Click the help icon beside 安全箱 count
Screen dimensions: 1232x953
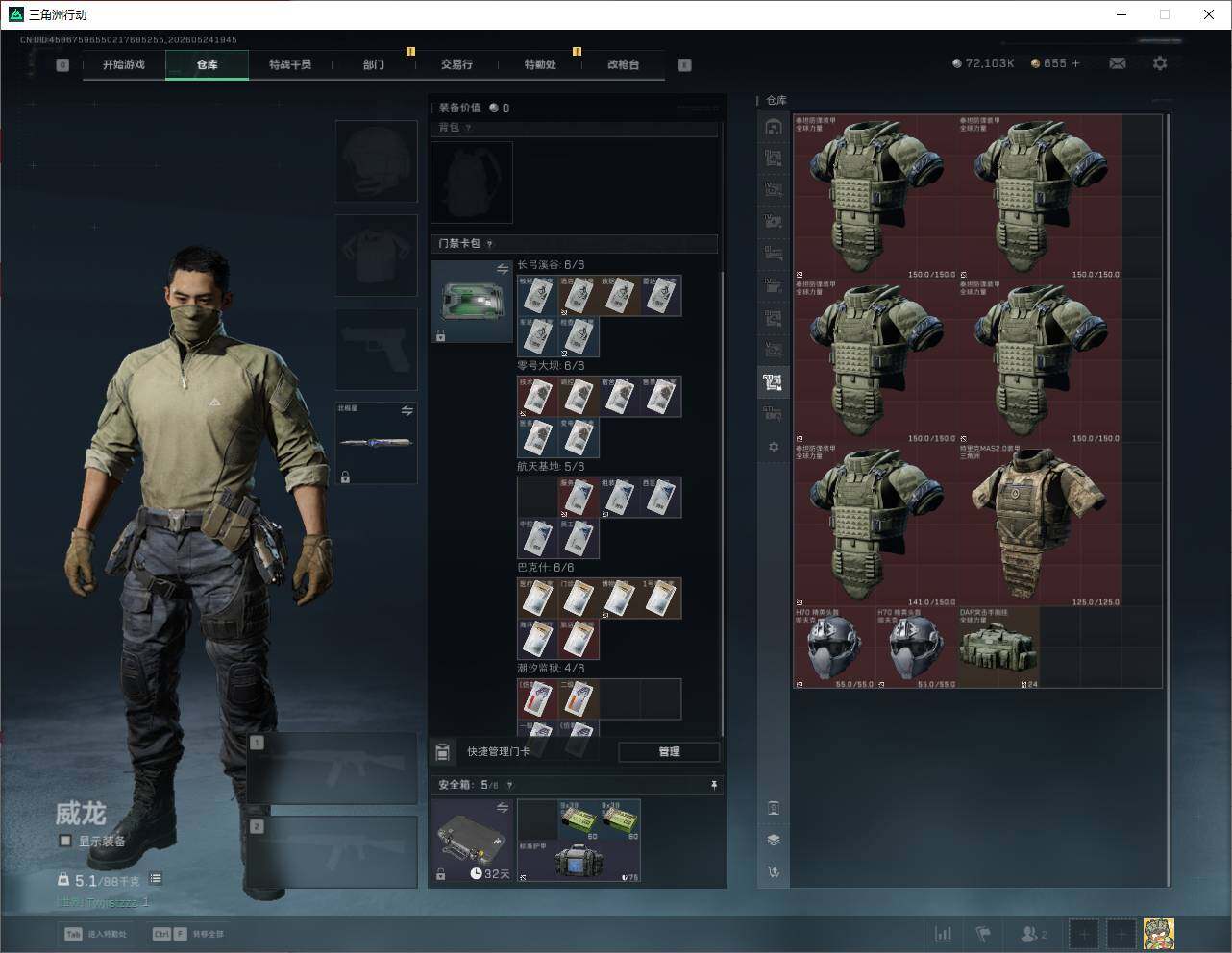(509, 785)
